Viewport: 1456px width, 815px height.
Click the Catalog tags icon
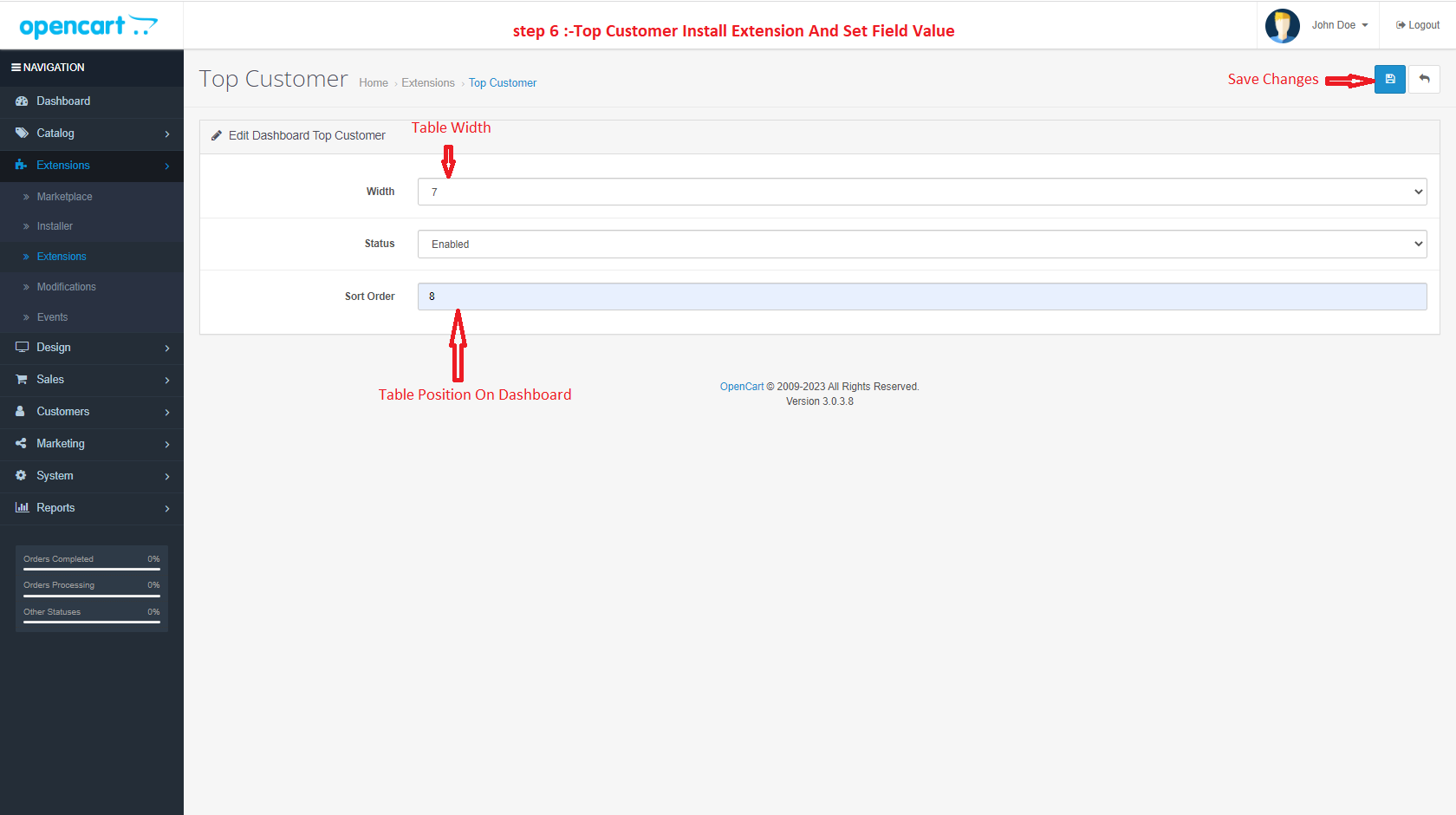22,134
